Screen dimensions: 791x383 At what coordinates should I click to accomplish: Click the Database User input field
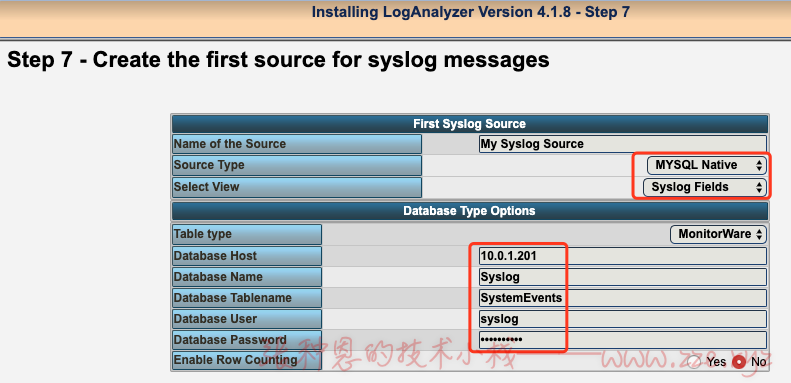click(x=623, y=319)
